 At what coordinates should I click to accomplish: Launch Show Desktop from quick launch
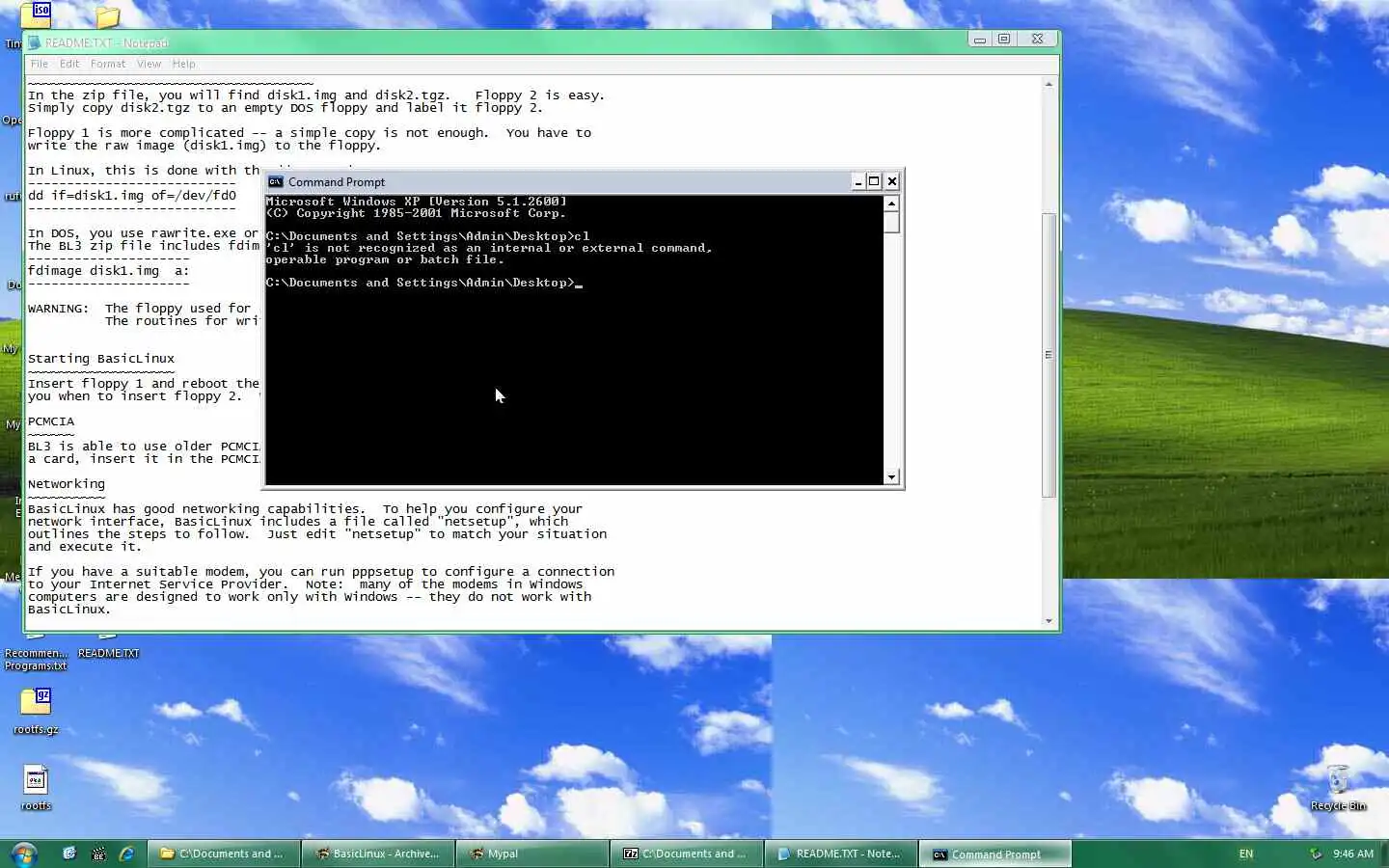[69, 854]
